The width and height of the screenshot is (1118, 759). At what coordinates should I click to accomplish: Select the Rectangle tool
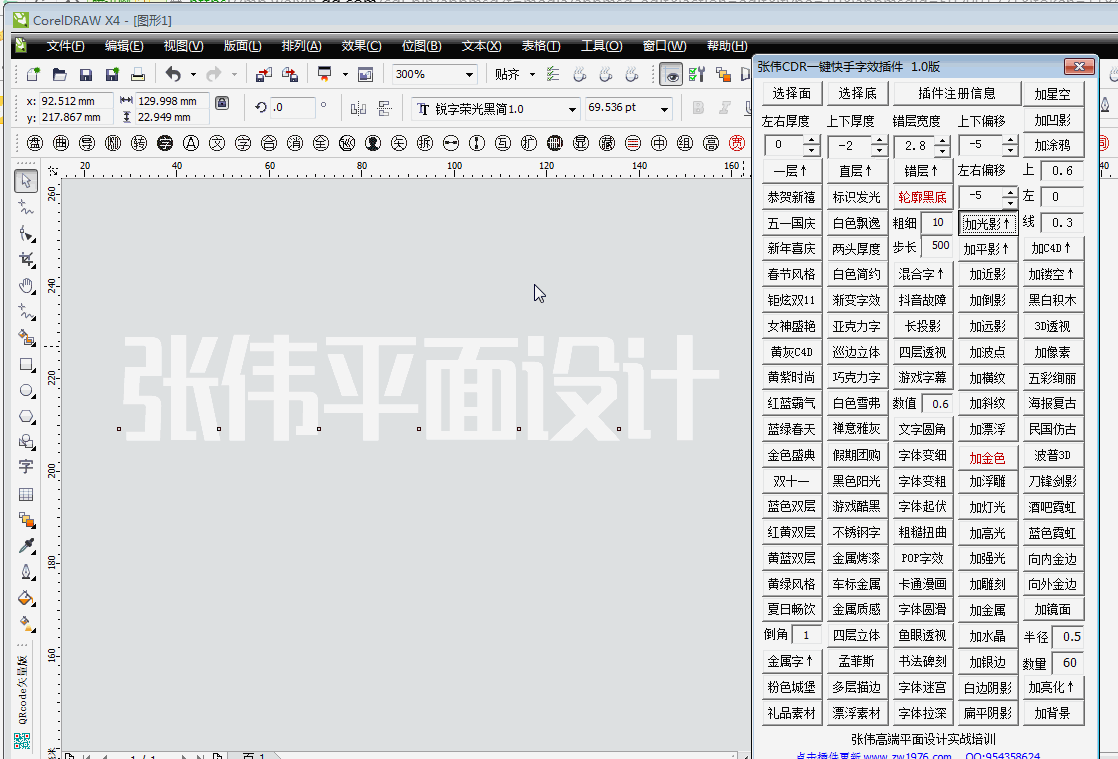(26, 364)
